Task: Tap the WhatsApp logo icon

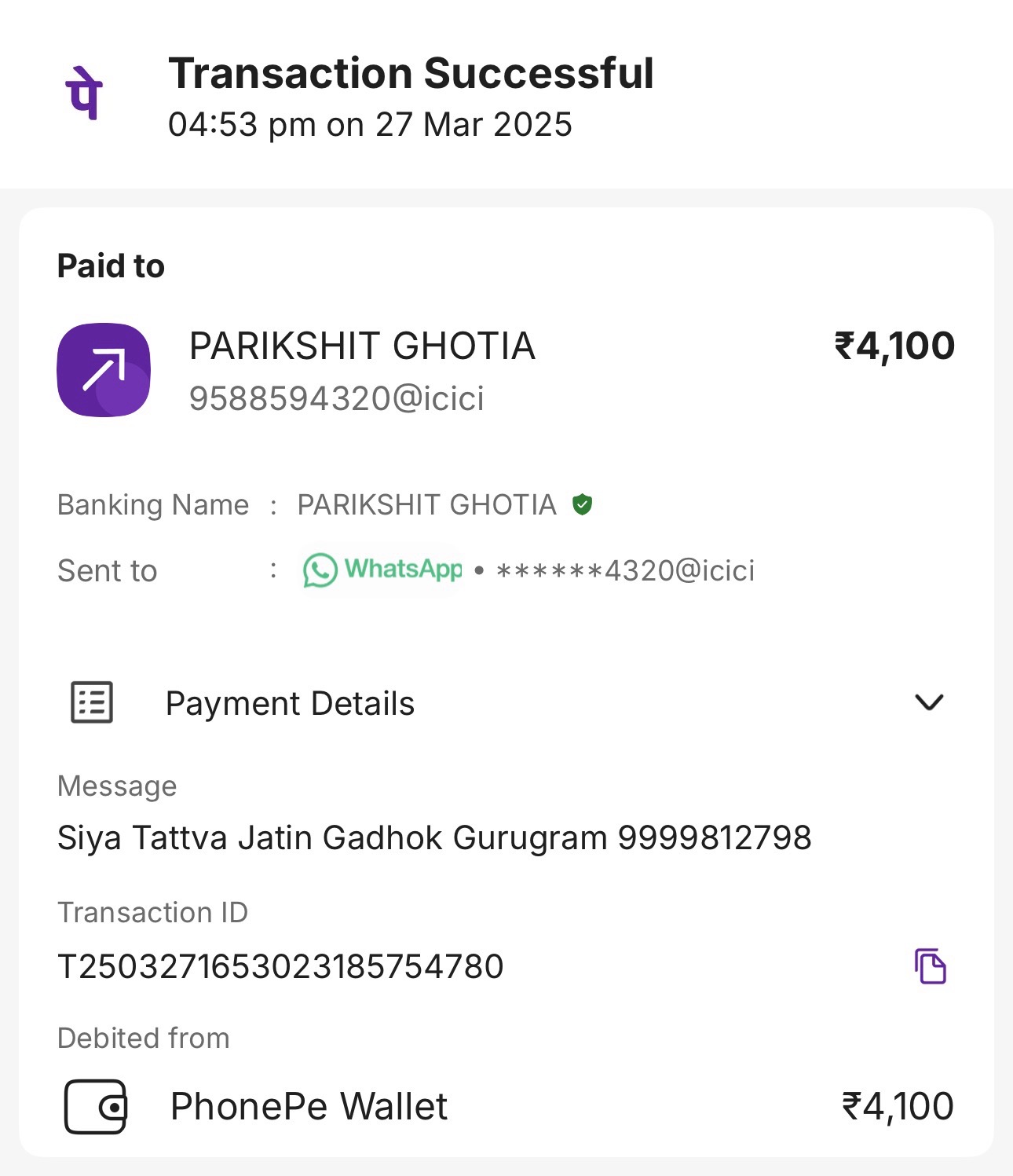Action: click(320, 570)
